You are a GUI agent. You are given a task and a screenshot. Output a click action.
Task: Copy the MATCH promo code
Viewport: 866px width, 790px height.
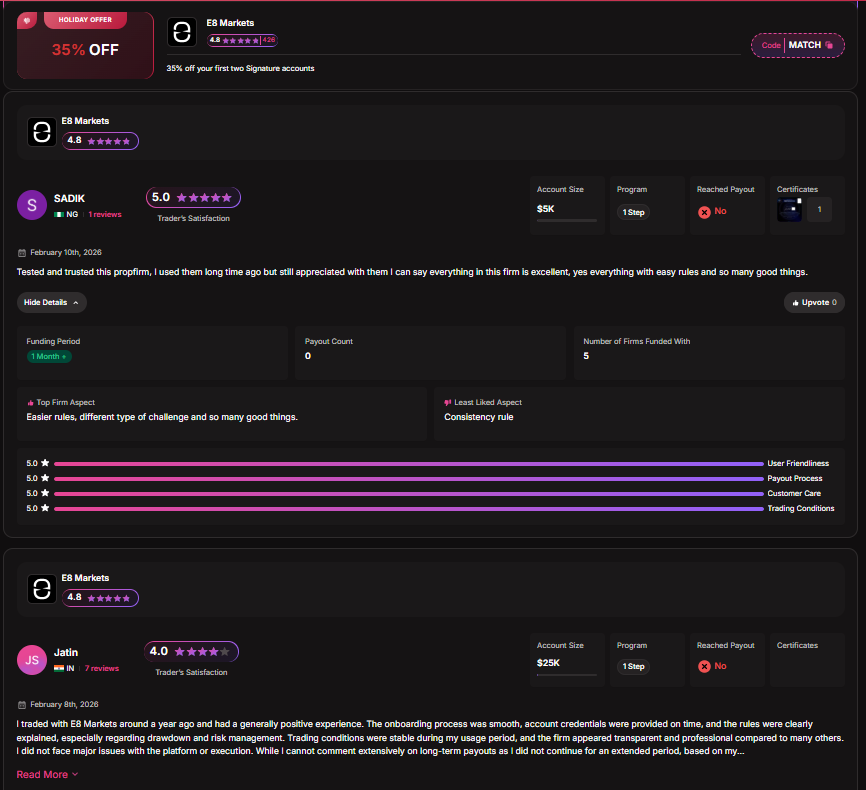[x=797, y=45]
